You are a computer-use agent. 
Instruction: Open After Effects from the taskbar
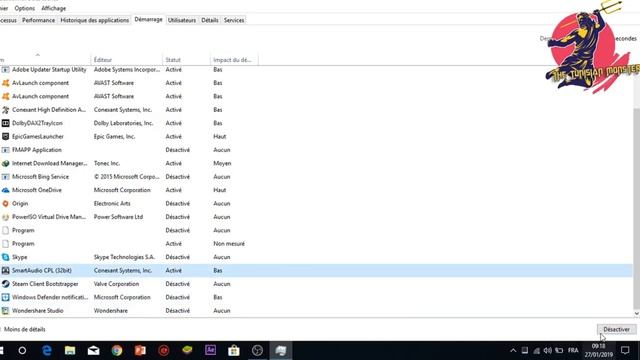coord(211,350)
